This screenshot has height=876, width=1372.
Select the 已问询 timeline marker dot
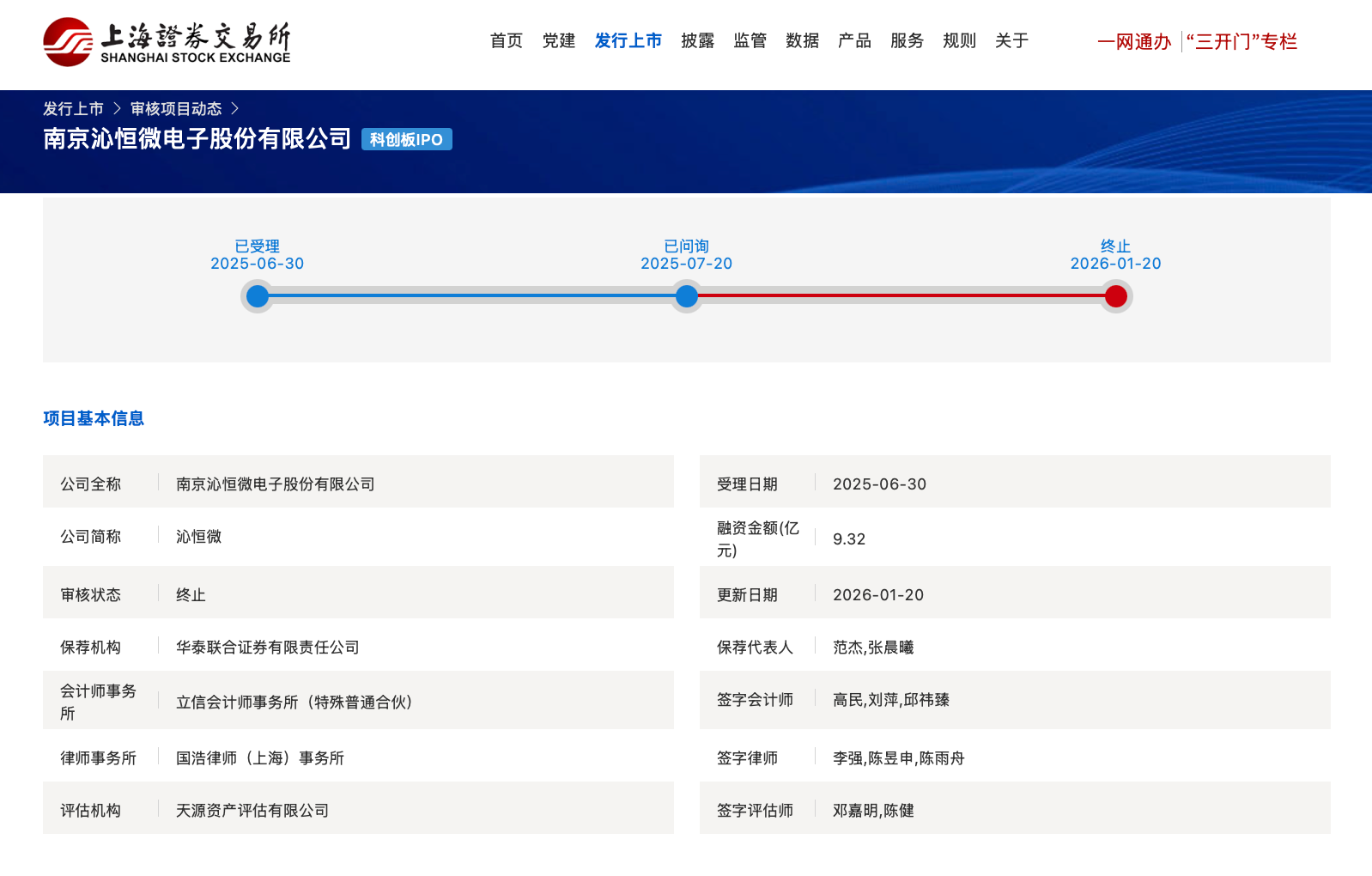coord(687,296)
